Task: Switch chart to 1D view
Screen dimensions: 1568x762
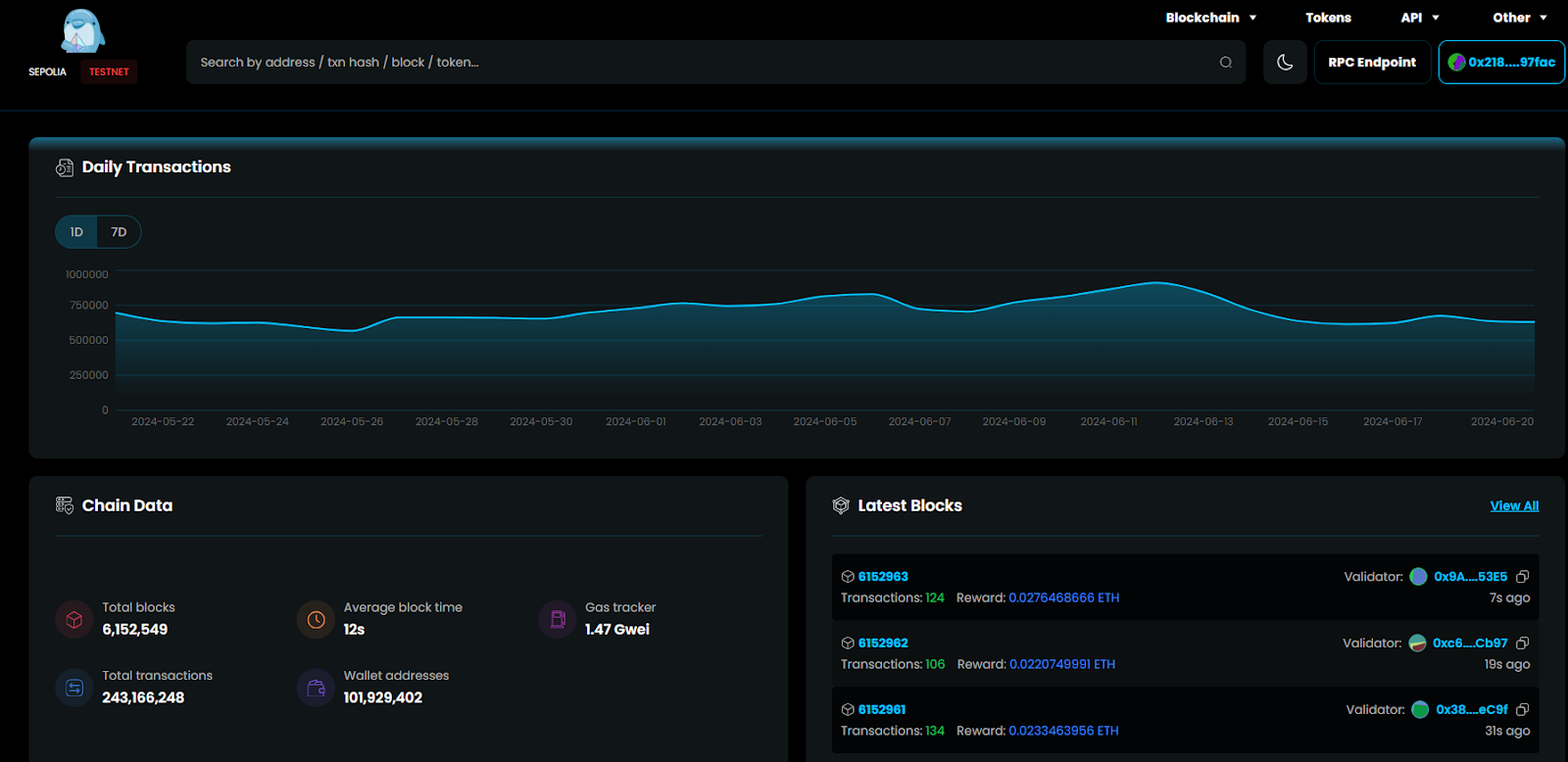Action: (76, 232)
